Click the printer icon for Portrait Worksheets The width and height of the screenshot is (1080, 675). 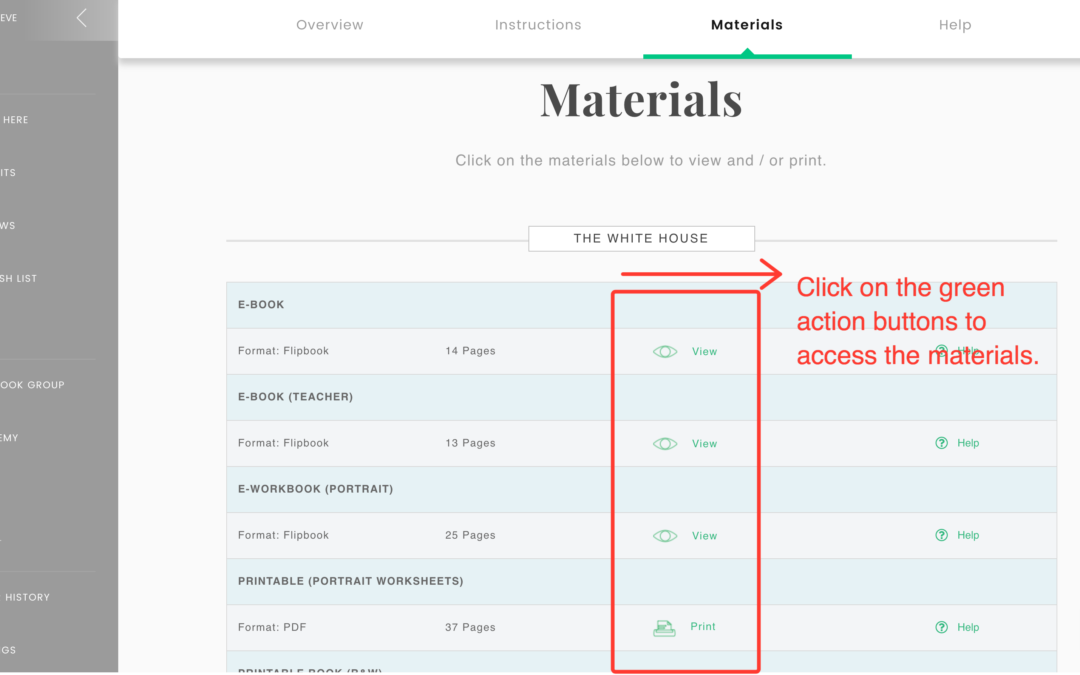pos(664,628)
